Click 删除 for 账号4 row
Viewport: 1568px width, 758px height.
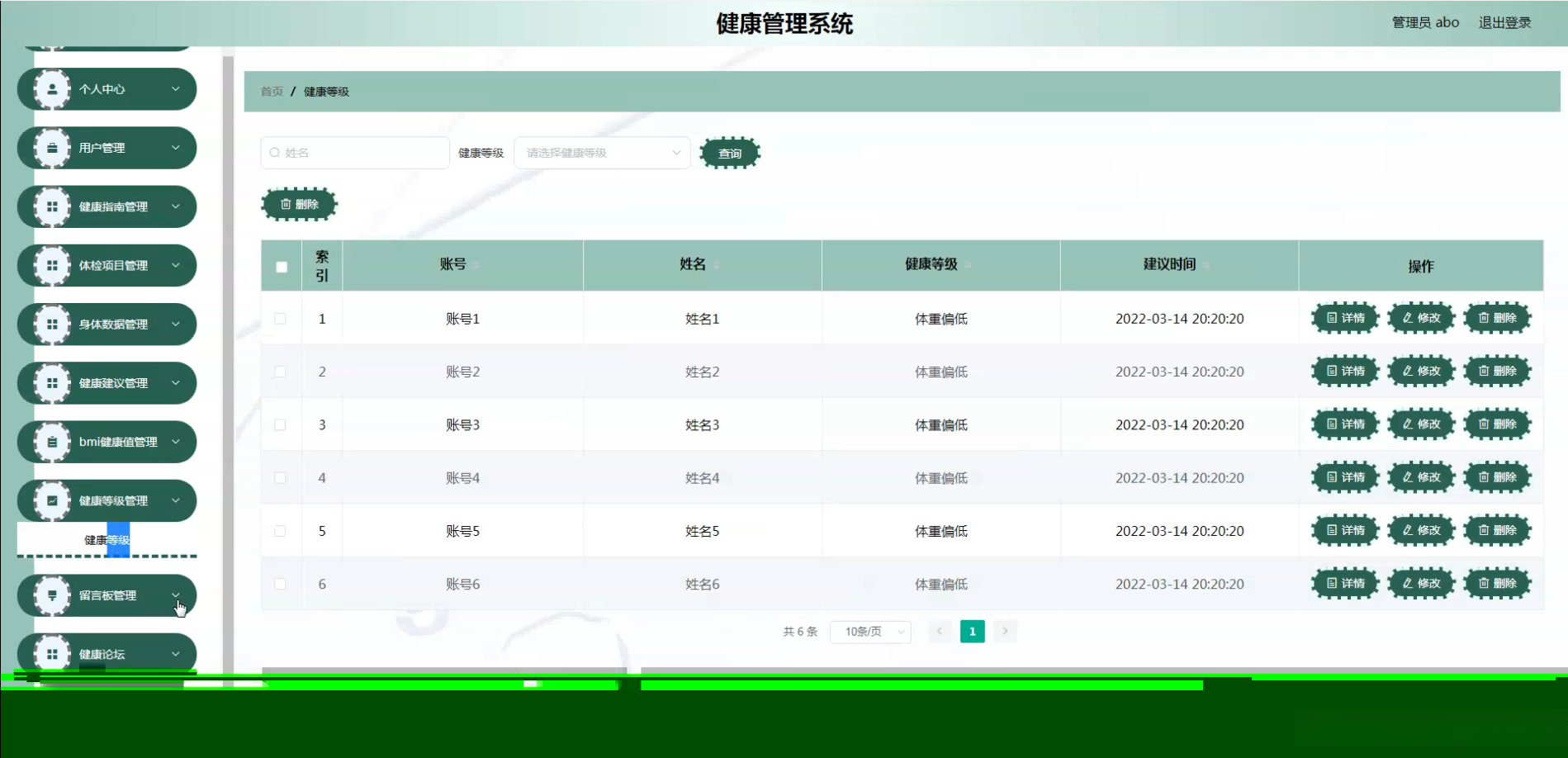[x=1497, y=477]
